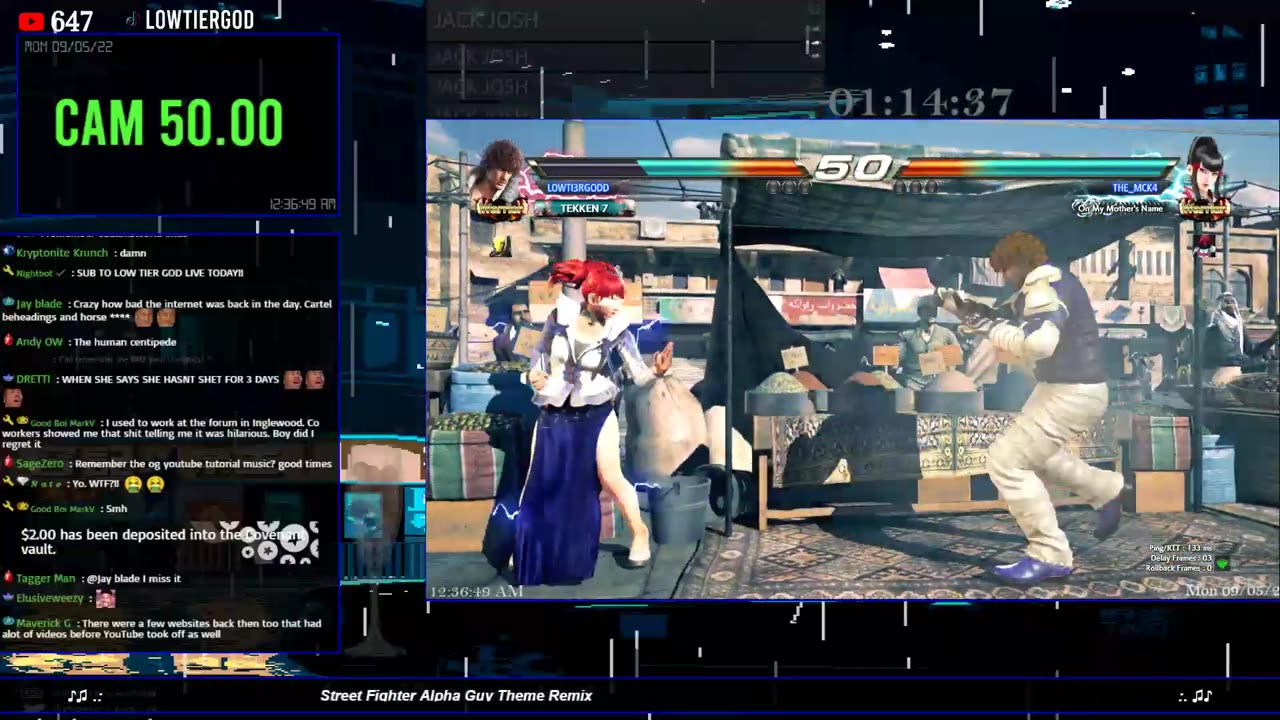Click SageZero's red badge icon
This screenshot has width=1280, height=720.
[8, 463]
